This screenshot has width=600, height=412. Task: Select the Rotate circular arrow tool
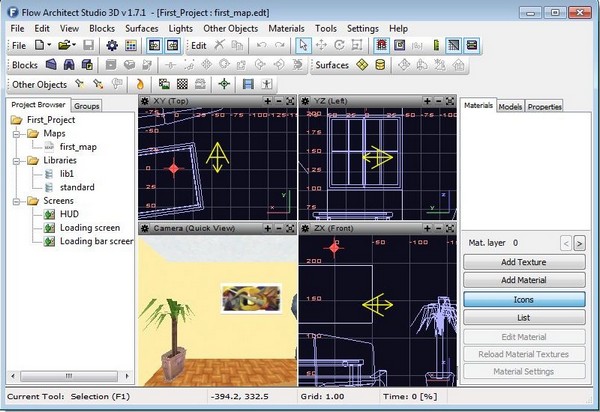click(x=339, y=45)
